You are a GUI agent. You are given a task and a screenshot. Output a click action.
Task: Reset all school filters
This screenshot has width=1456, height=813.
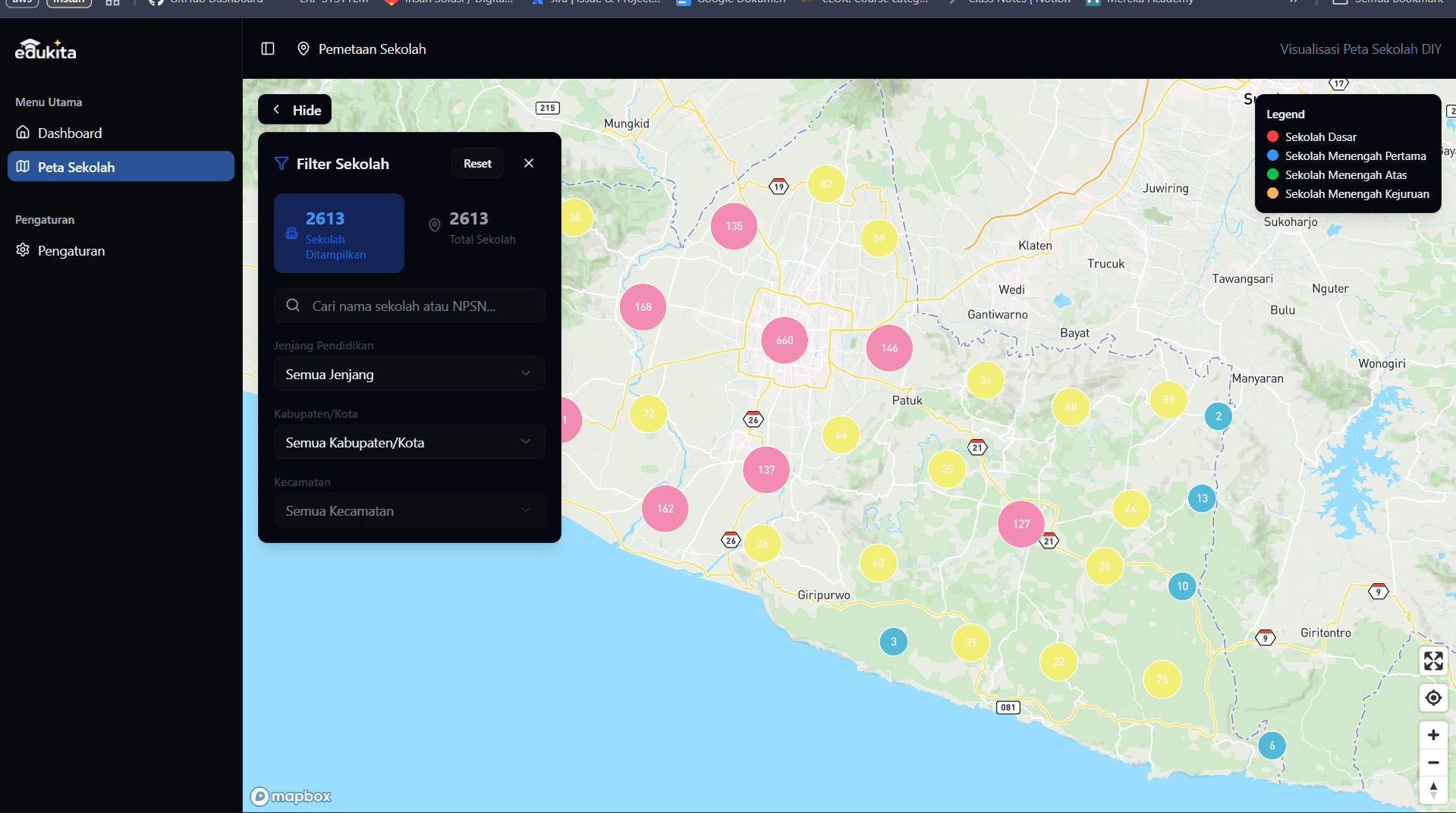click(x=477, y=163)
